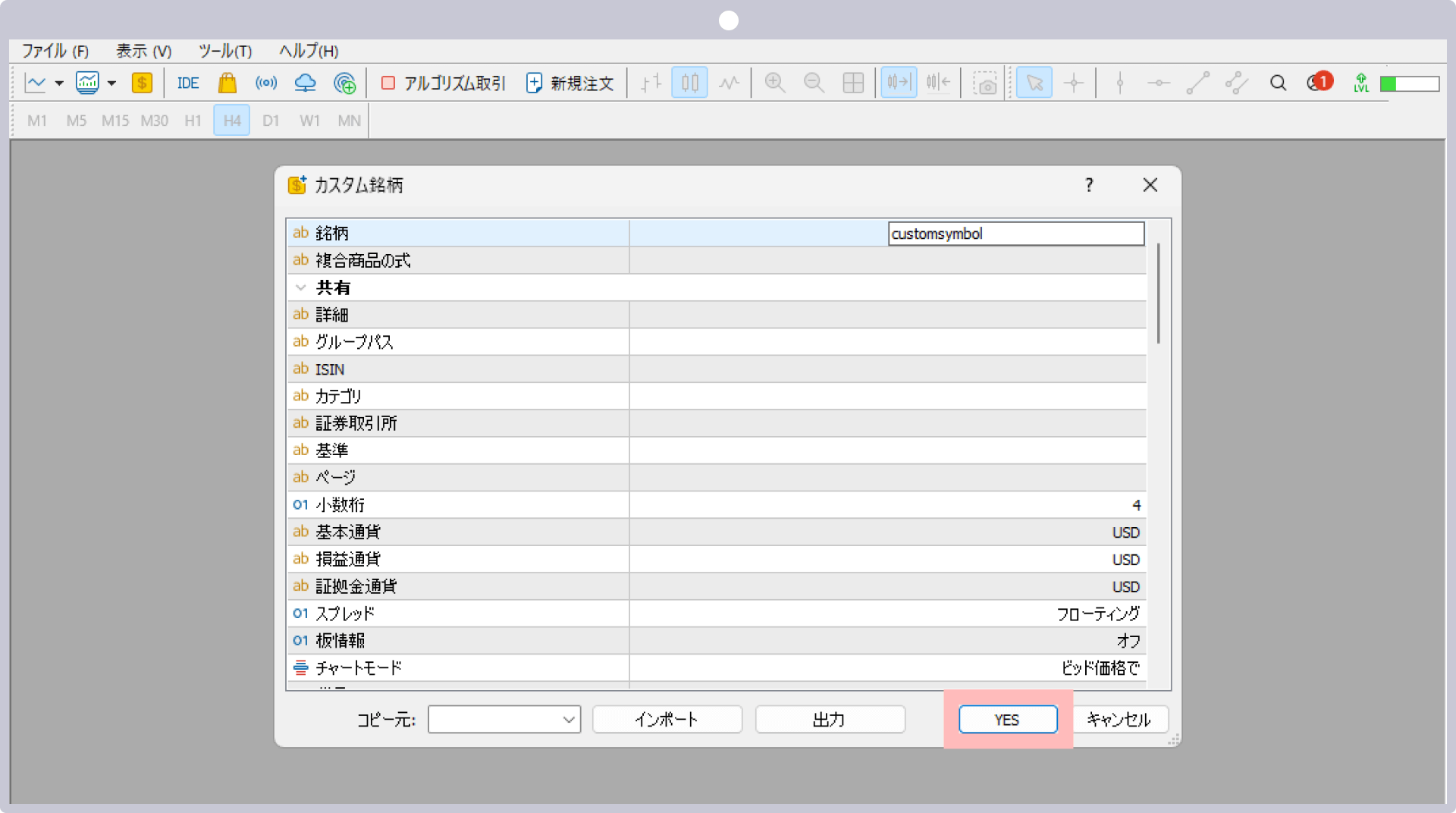Open the VPS cloud hosting icon

click(x=305, y=83)
